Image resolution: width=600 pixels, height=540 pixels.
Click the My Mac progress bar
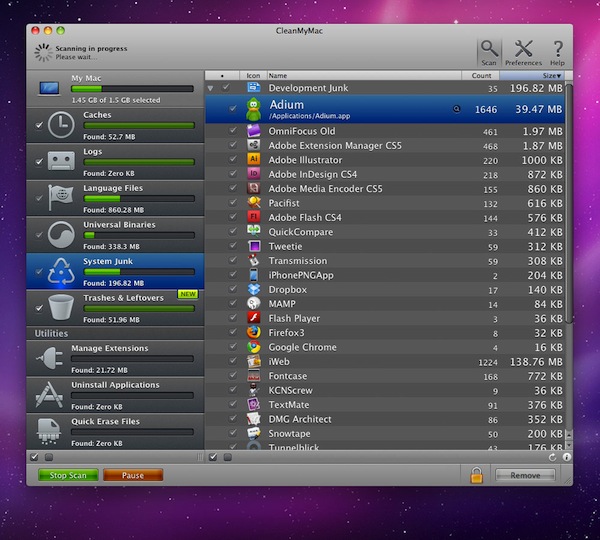[132, 89]
